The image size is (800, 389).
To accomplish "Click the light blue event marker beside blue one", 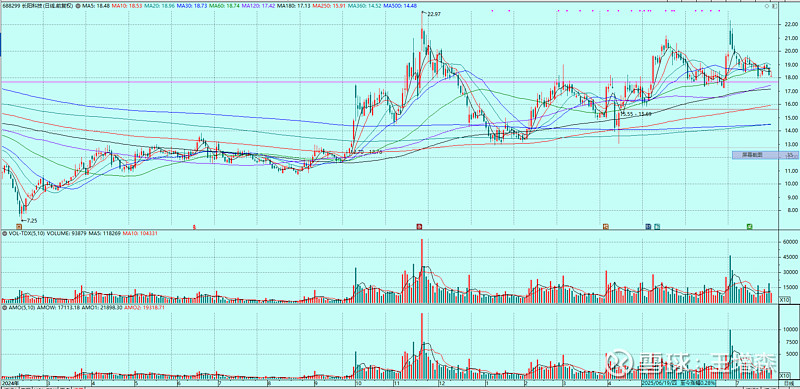I will (657, 226).
